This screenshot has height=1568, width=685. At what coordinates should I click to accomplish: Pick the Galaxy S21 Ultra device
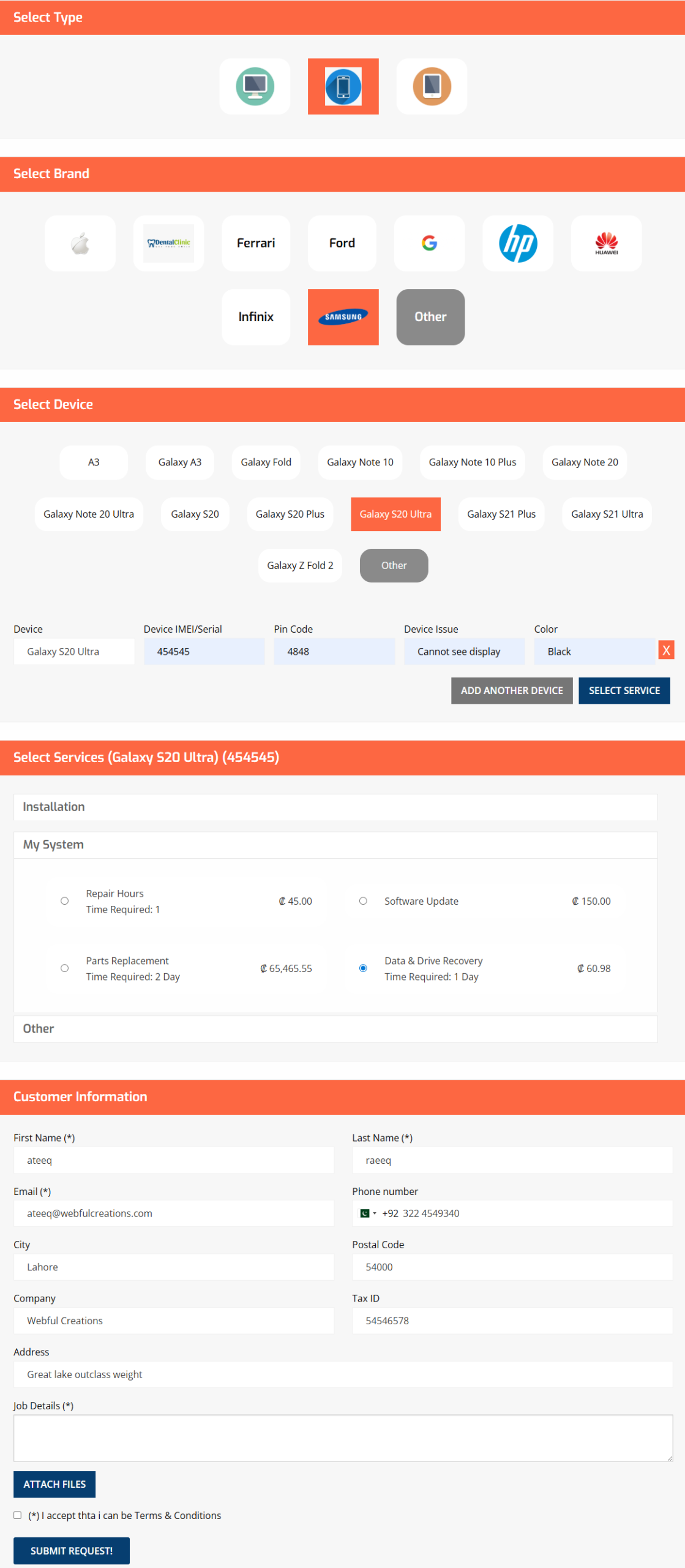tap(607, 514)
